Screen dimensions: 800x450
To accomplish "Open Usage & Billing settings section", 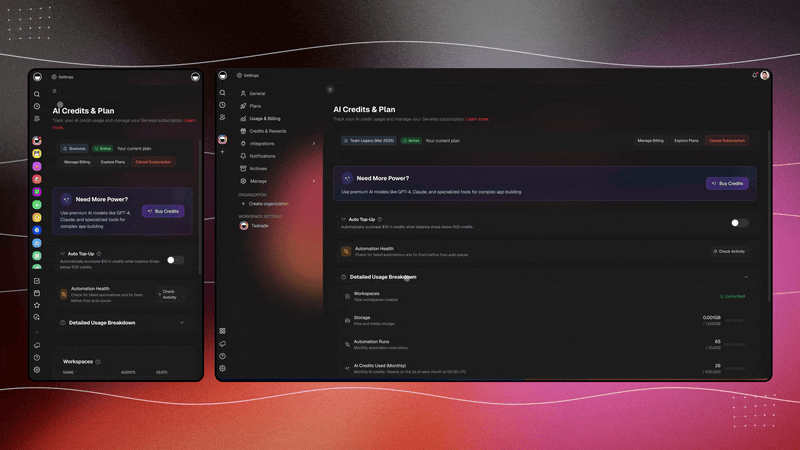I will [264, 118].
